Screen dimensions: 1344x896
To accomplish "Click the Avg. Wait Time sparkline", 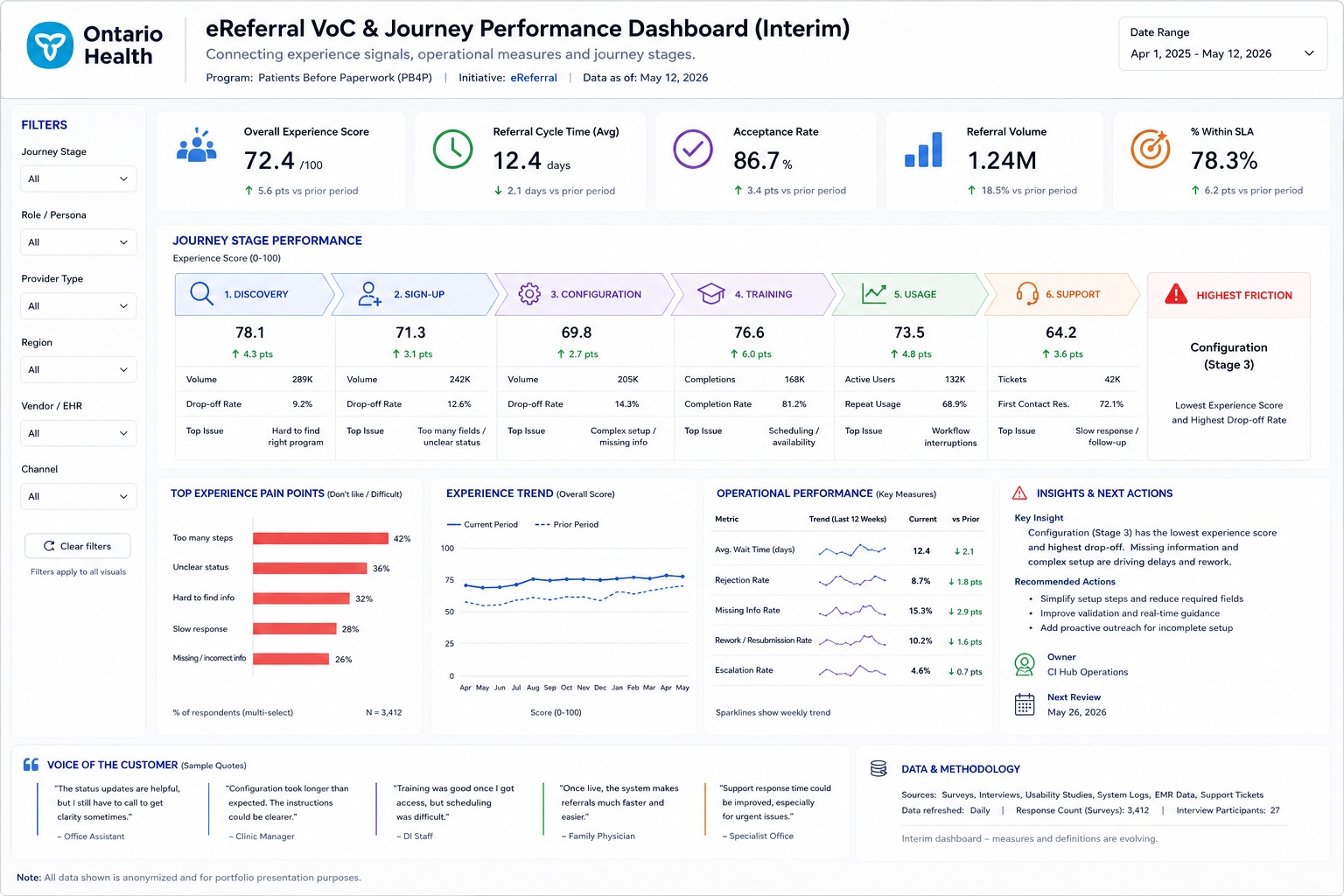I will tap(851, 550).
